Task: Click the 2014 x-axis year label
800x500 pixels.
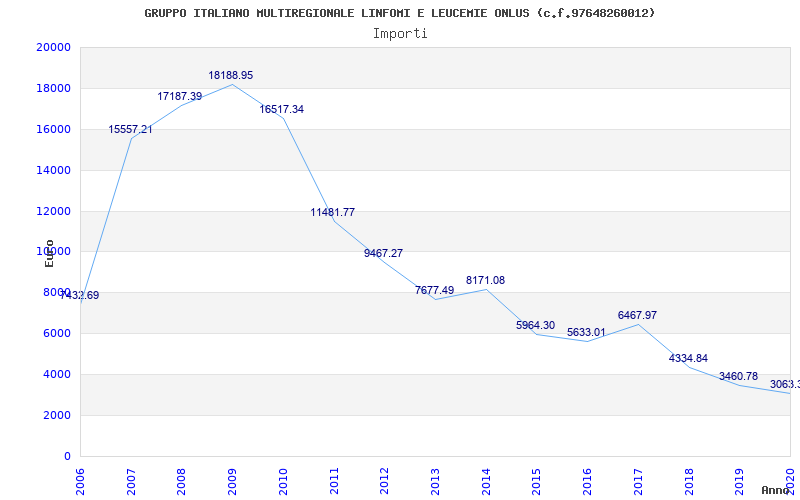Action: pos(486,481)
